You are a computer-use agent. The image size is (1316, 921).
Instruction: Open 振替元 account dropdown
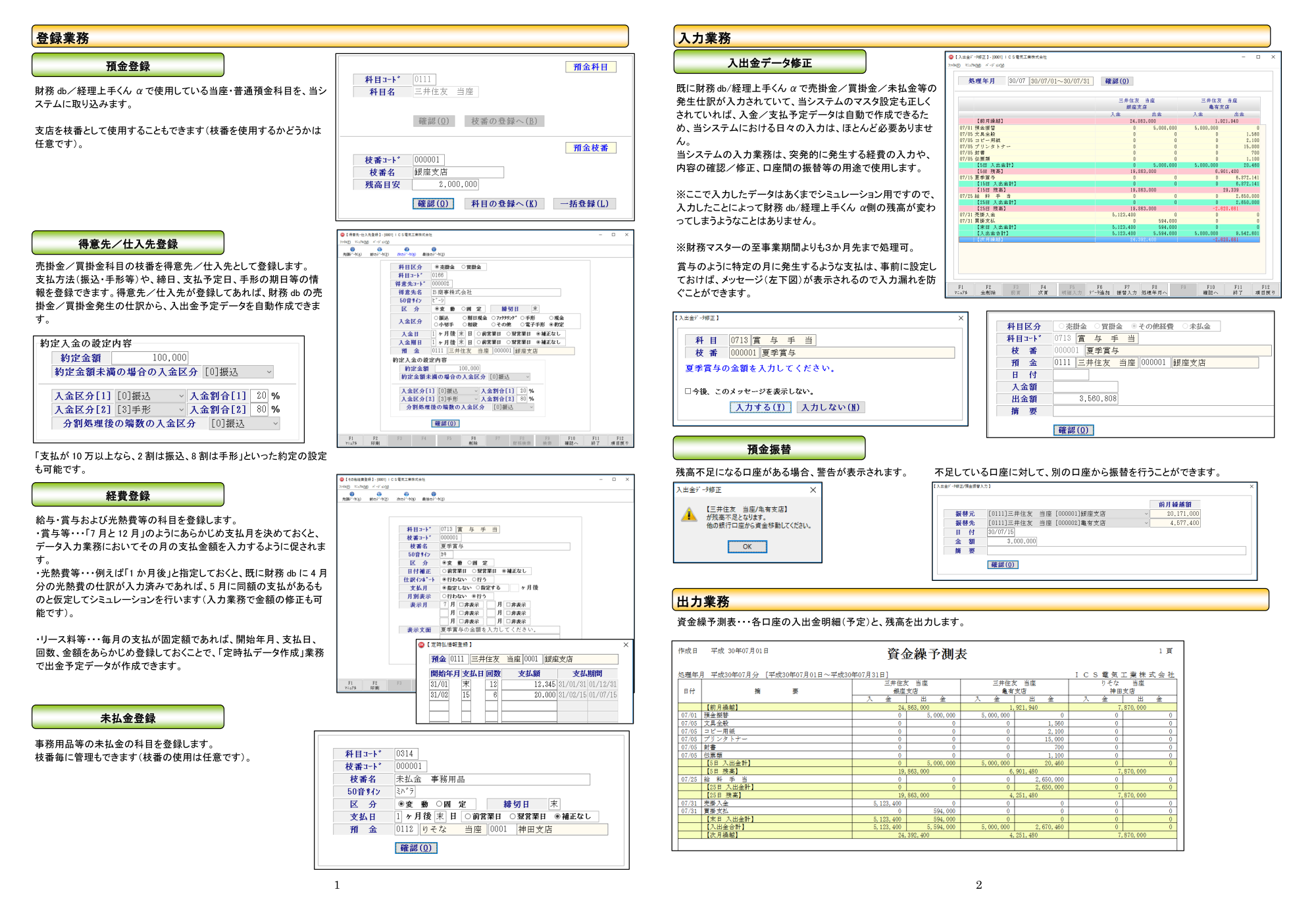coord(1068,514)
